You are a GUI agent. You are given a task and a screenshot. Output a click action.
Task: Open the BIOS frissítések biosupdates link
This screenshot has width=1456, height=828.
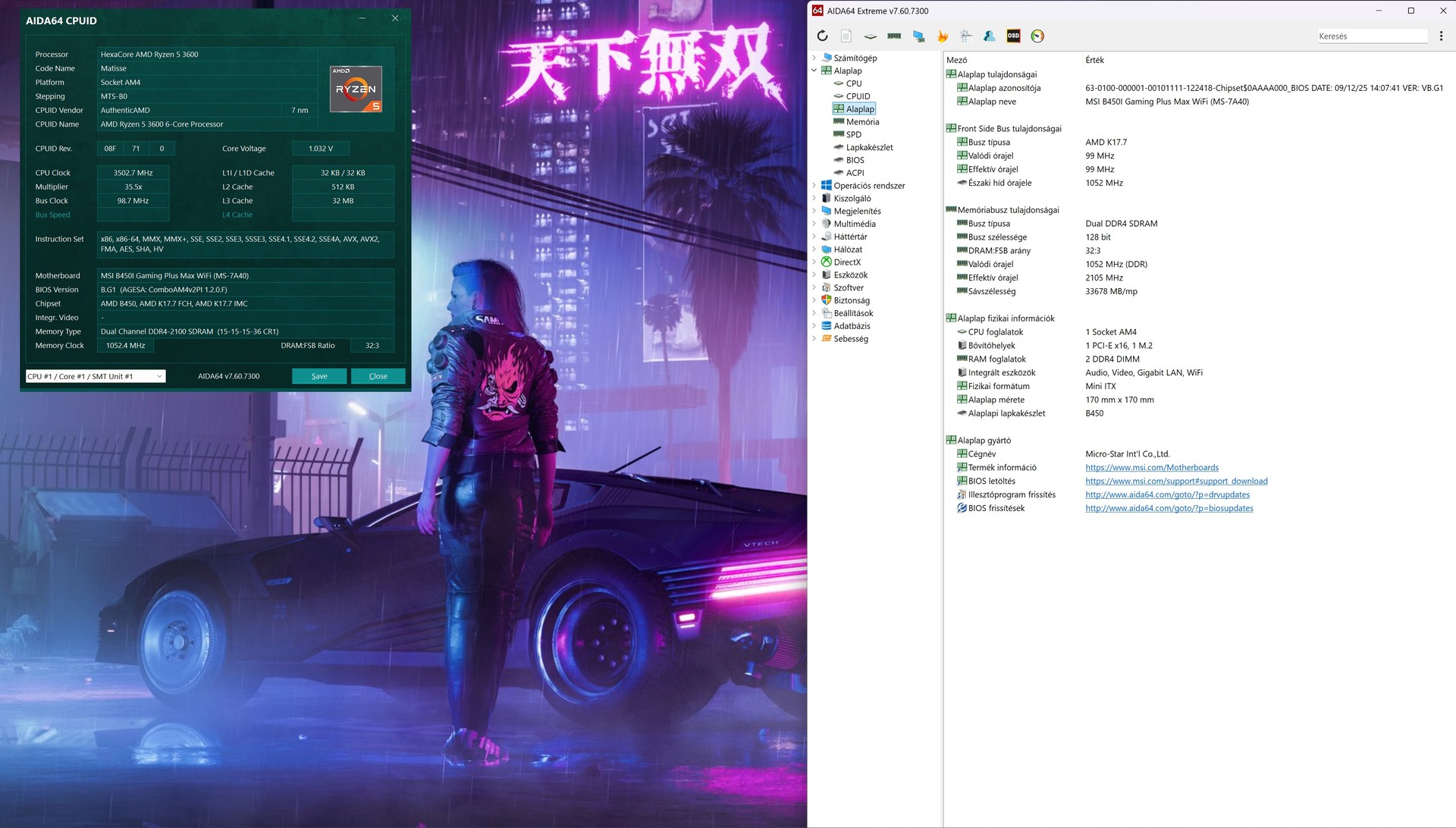[x=1169, y=509]
